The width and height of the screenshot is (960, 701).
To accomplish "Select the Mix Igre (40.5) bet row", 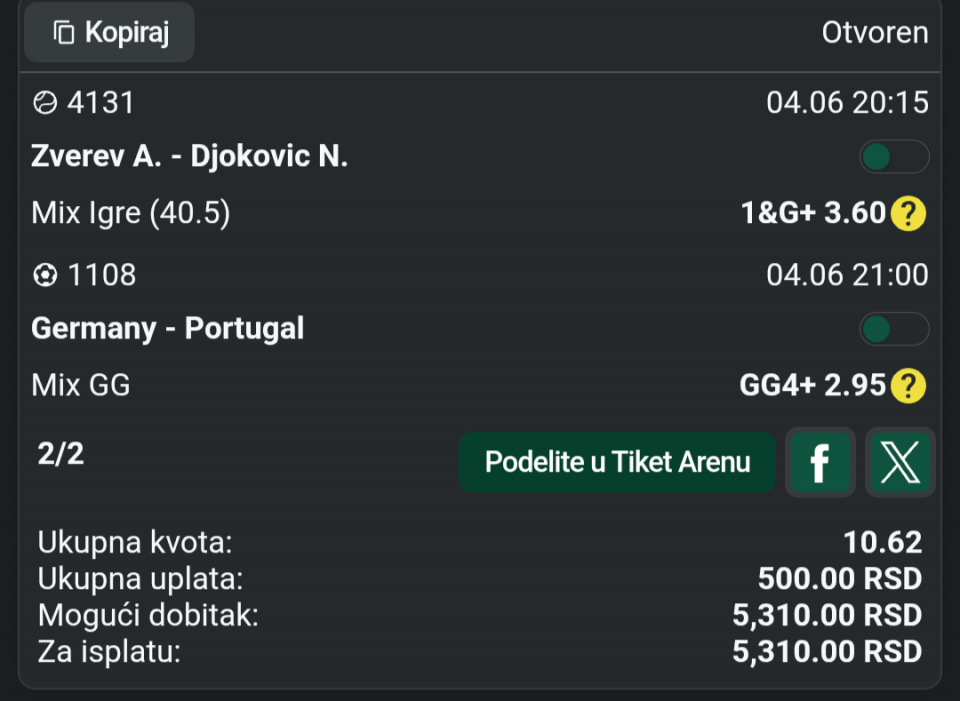I will click(x=480, y=214).
